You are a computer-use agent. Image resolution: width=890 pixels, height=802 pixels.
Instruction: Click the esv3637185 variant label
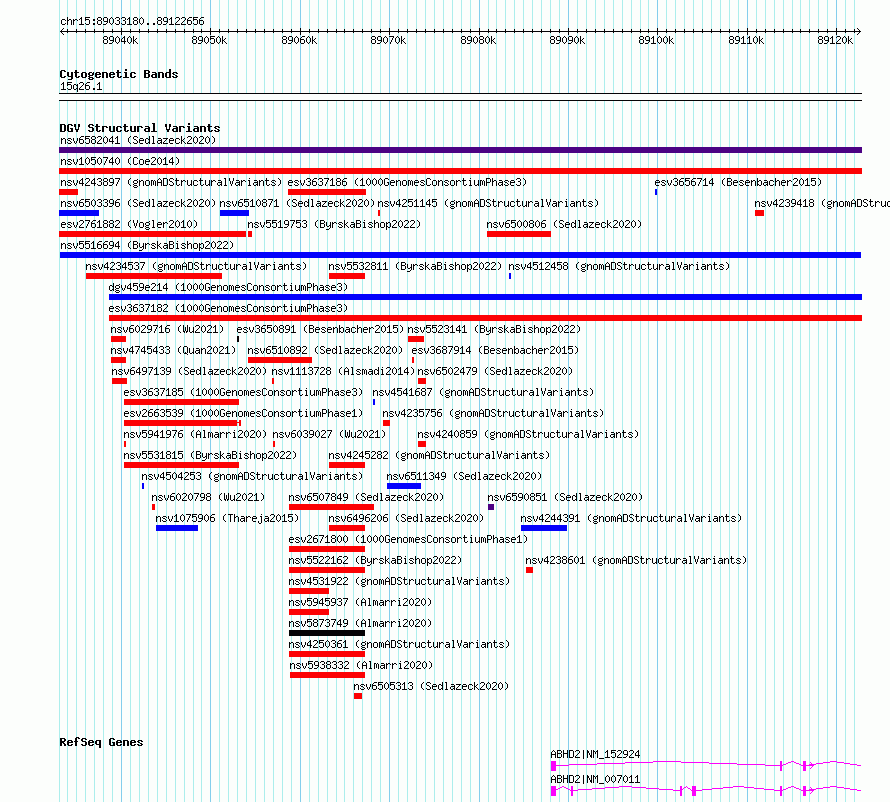243,392
